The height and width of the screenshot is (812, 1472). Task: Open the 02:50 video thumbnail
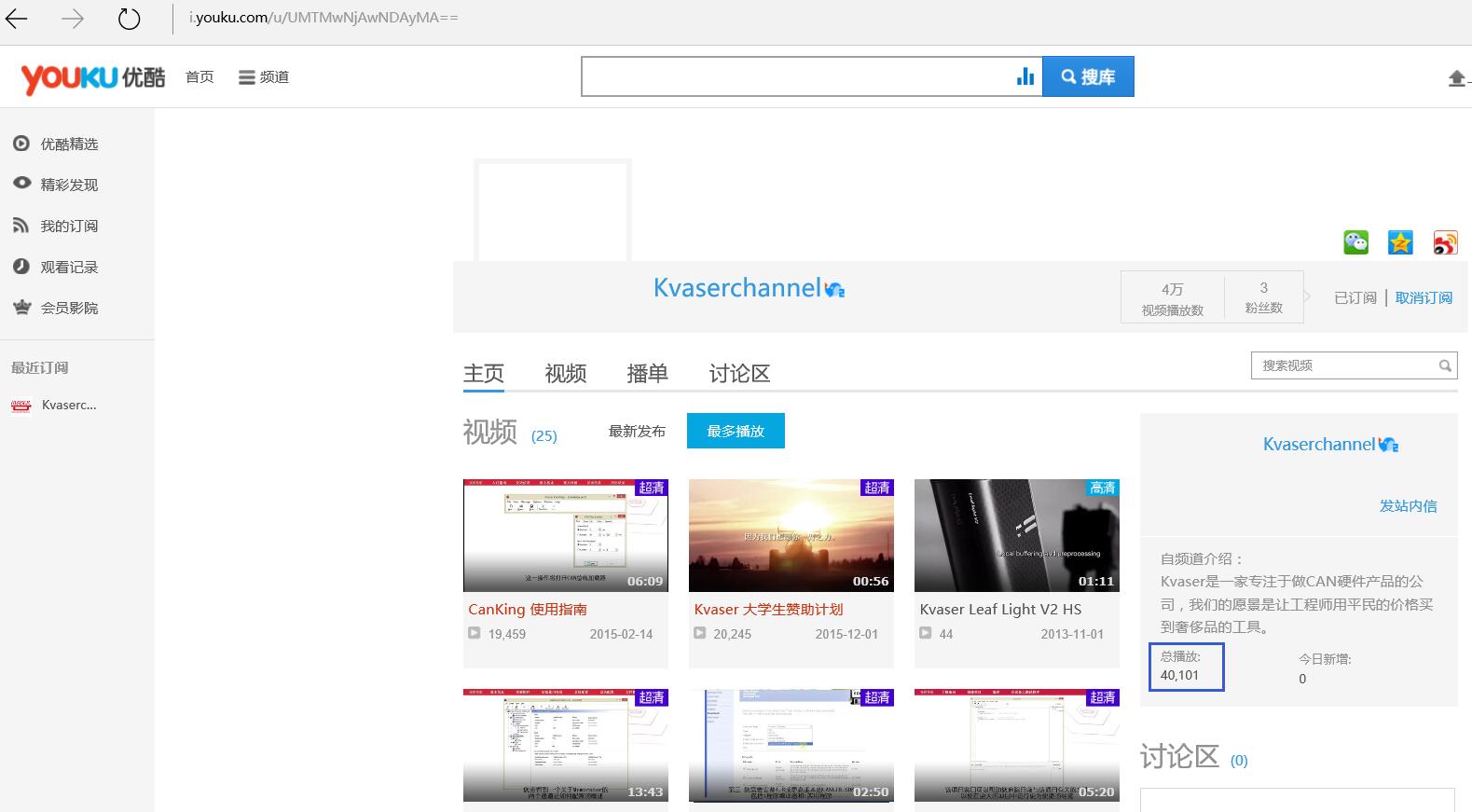coord(791,746)
